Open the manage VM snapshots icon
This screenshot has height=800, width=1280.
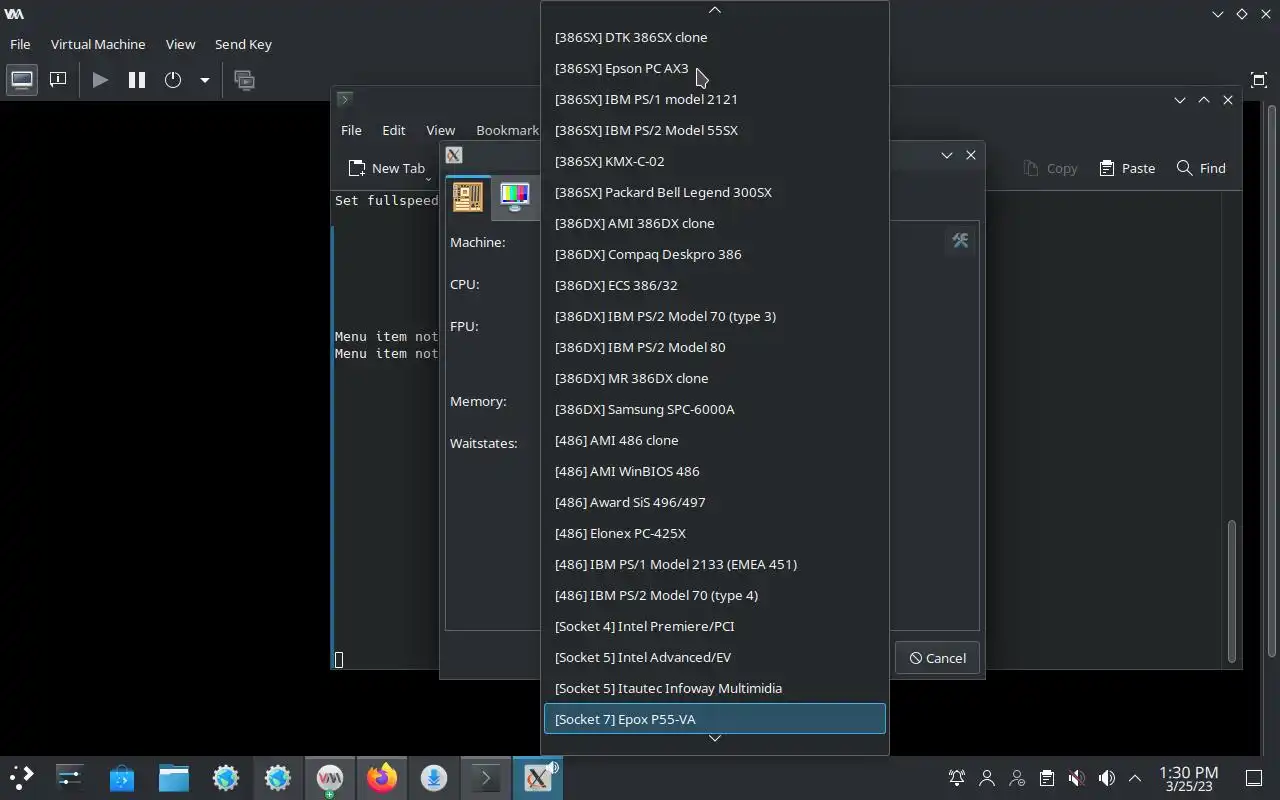pyautogui.click(x=244, y=80)
